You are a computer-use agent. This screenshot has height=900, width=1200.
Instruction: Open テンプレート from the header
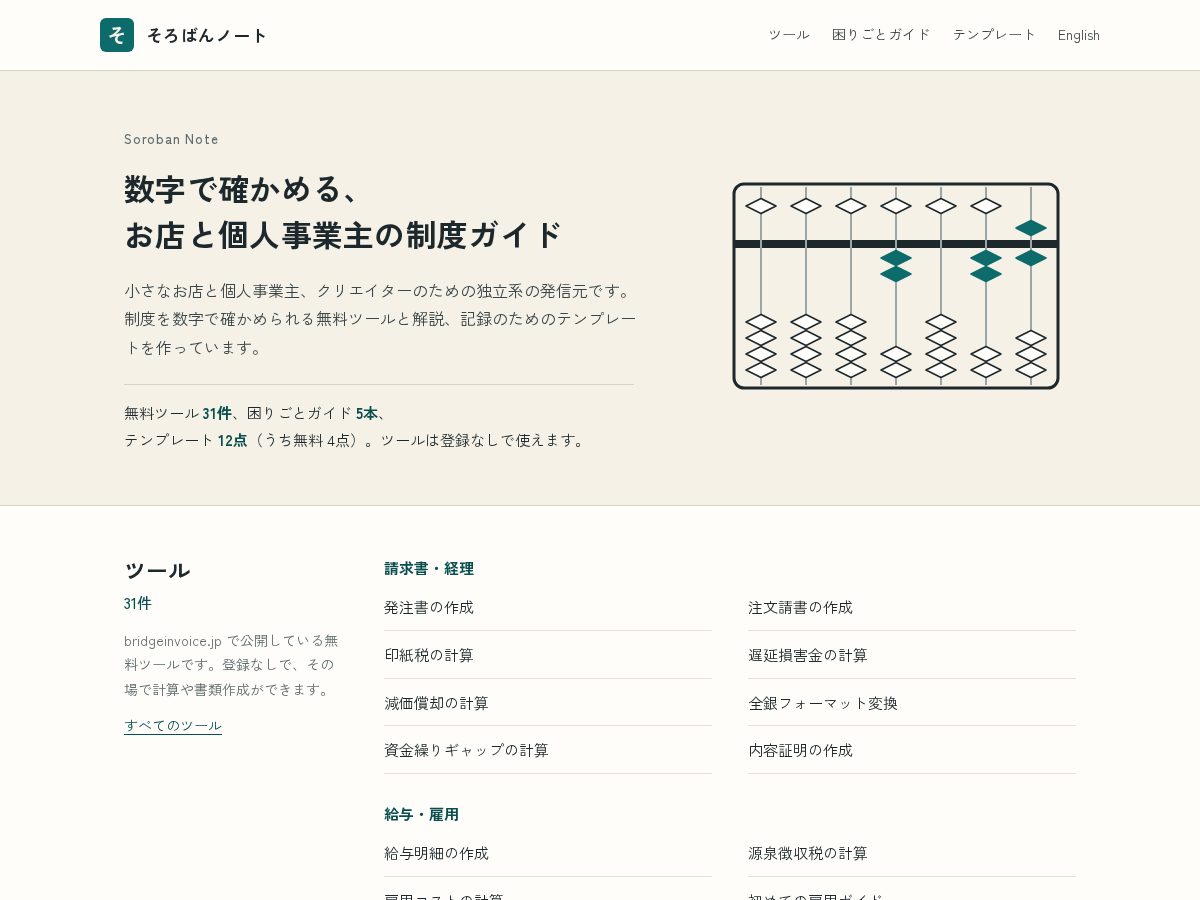(994, 35)
